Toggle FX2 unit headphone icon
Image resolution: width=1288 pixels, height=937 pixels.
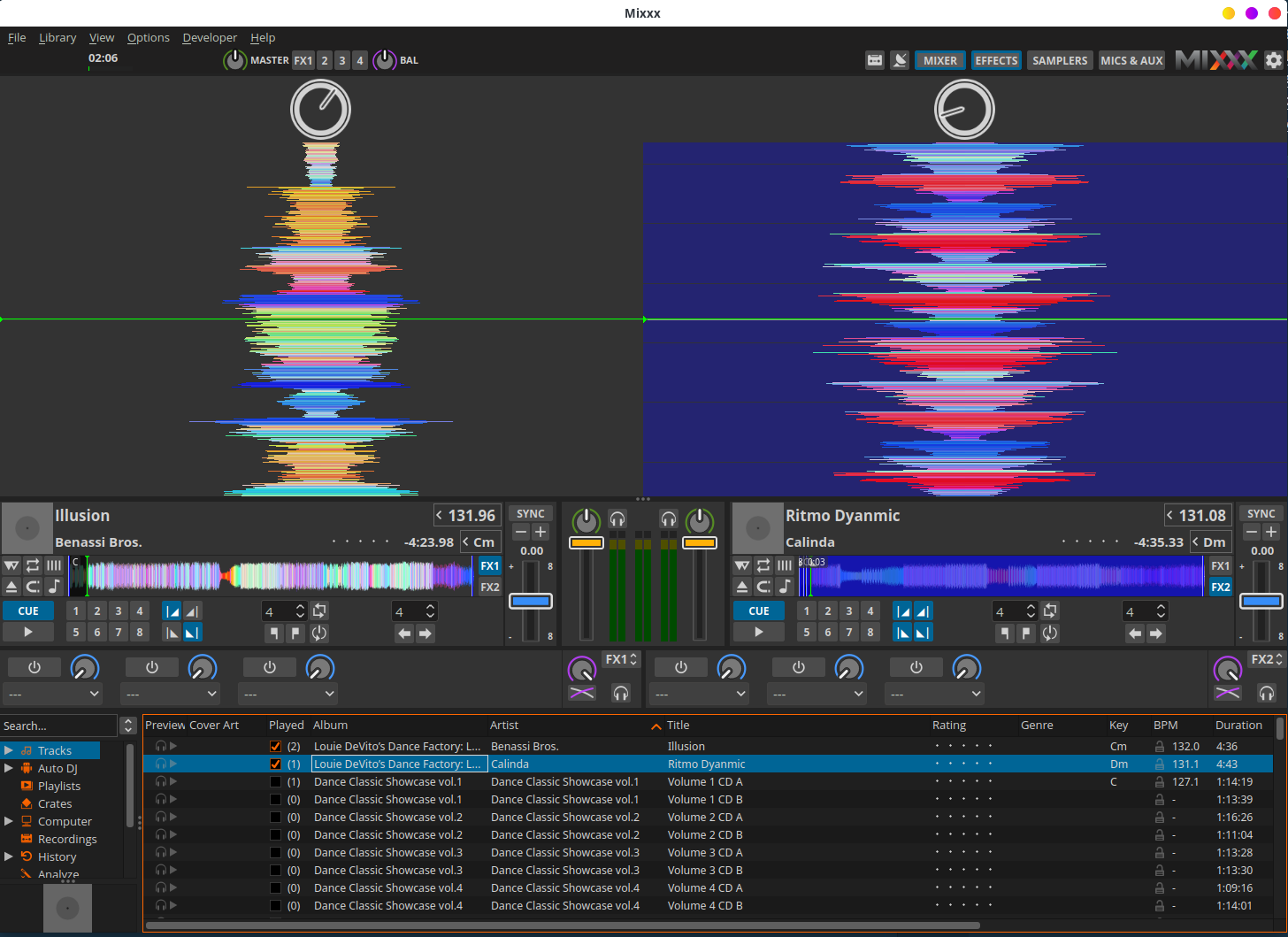coord(1267,693)
